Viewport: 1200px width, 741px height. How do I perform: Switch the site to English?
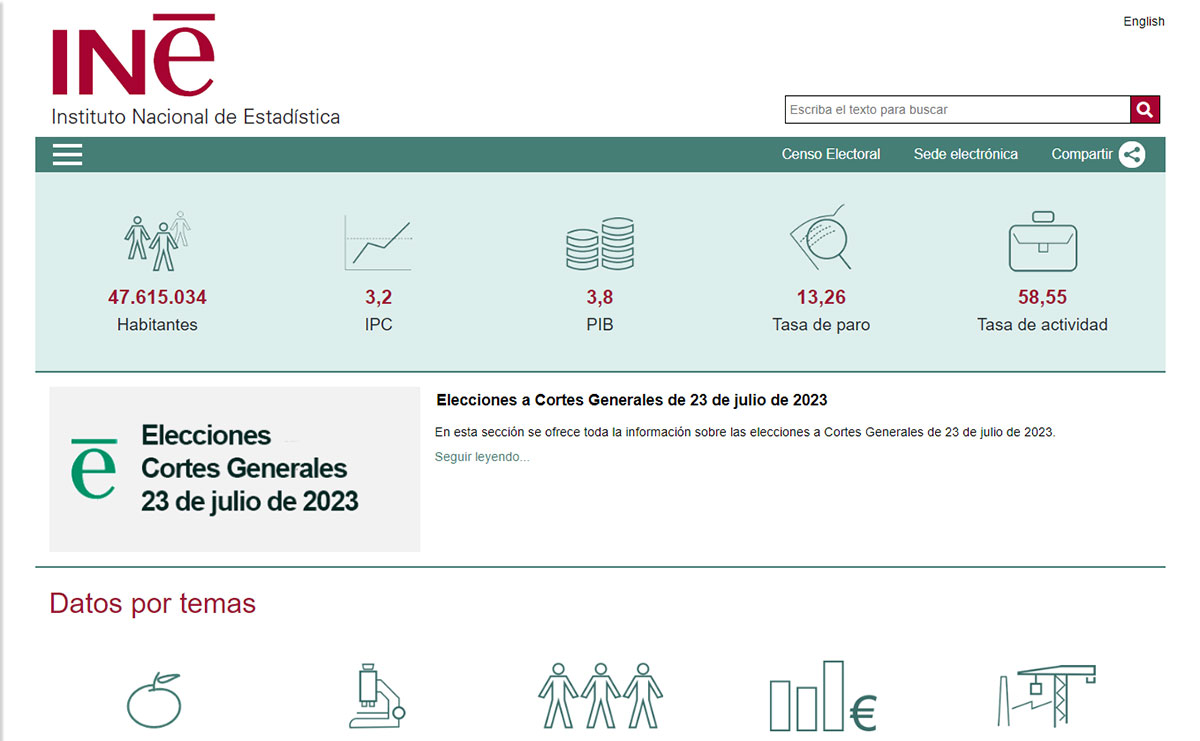coord(1143,21)
